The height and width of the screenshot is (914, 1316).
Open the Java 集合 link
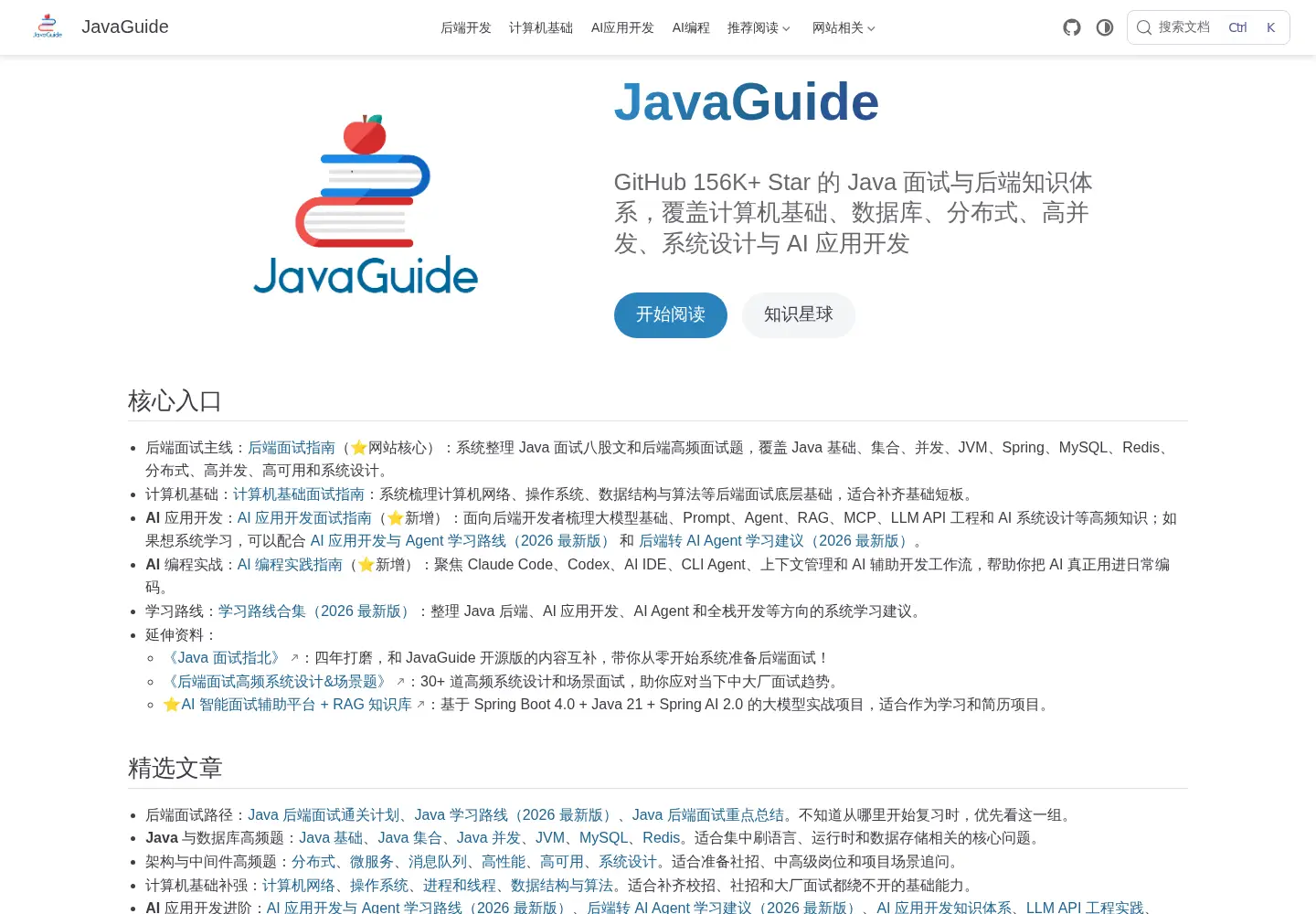pos(409,838)
